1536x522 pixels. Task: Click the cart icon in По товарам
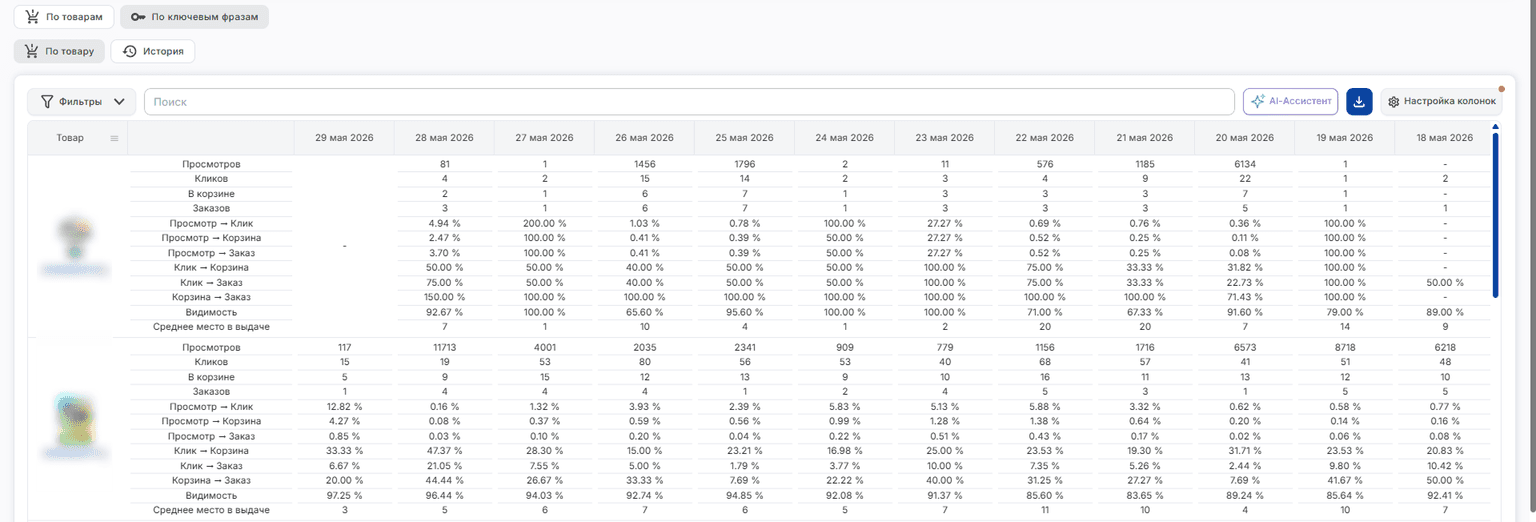coord(32,17)
